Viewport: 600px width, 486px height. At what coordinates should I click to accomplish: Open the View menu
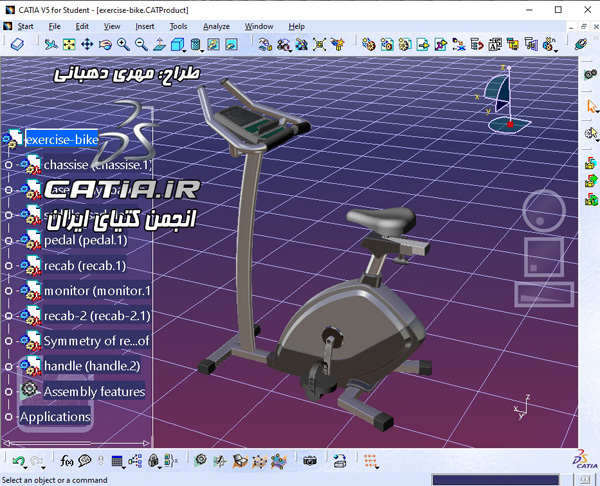click(x=112, y=26)
